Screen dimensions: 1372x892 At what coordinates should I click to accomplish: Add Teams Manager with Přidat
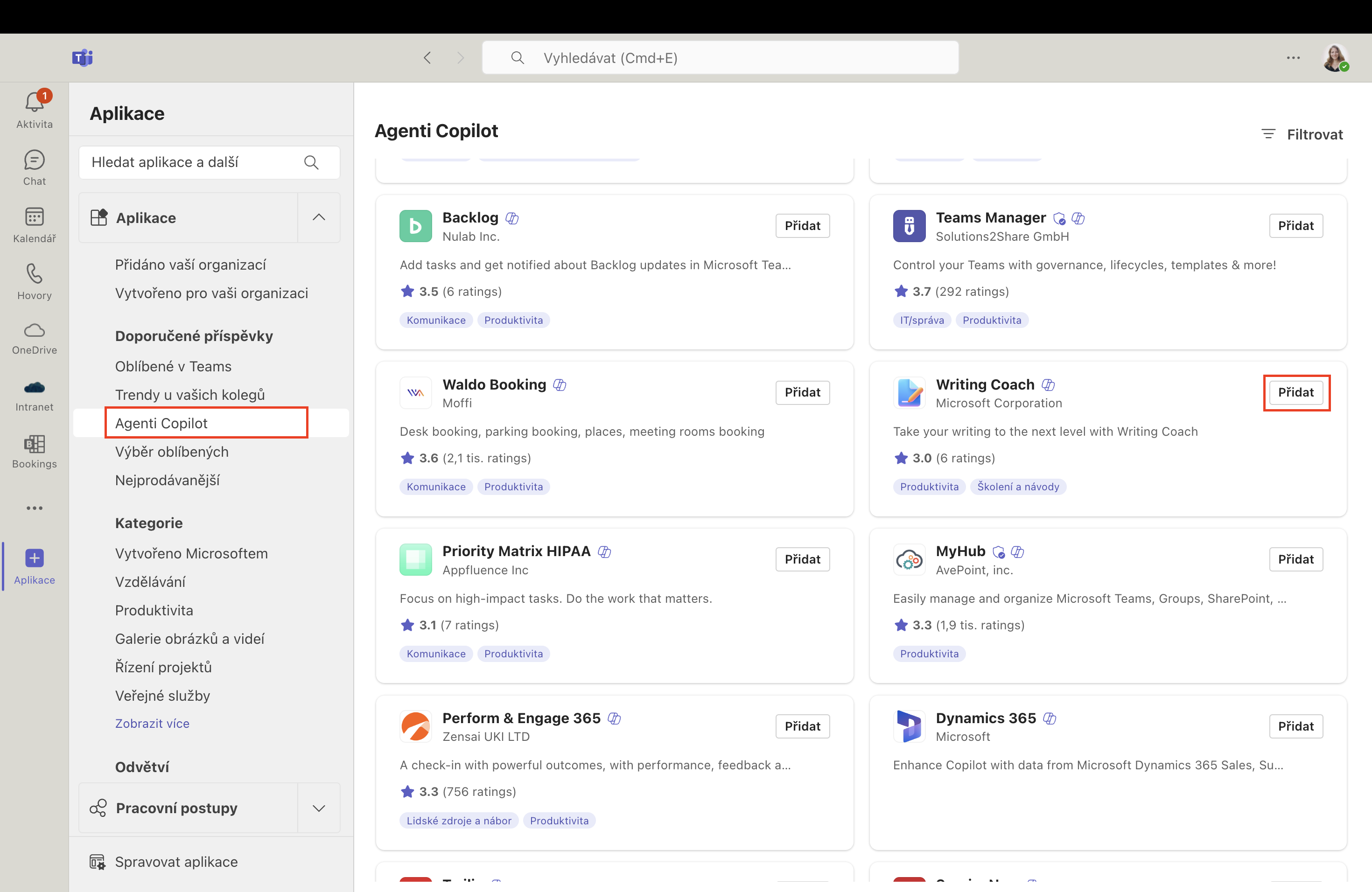(x=1296, y=226)
